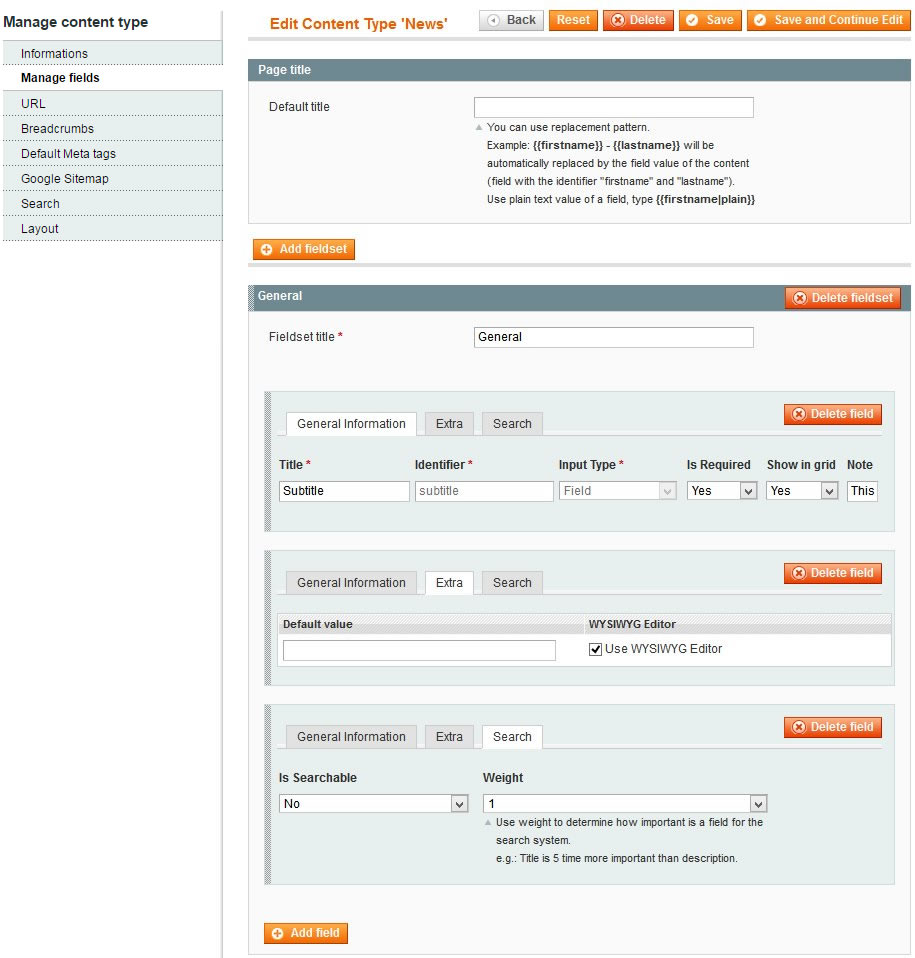Switch second field to General Information tab

tap(351, 583)
